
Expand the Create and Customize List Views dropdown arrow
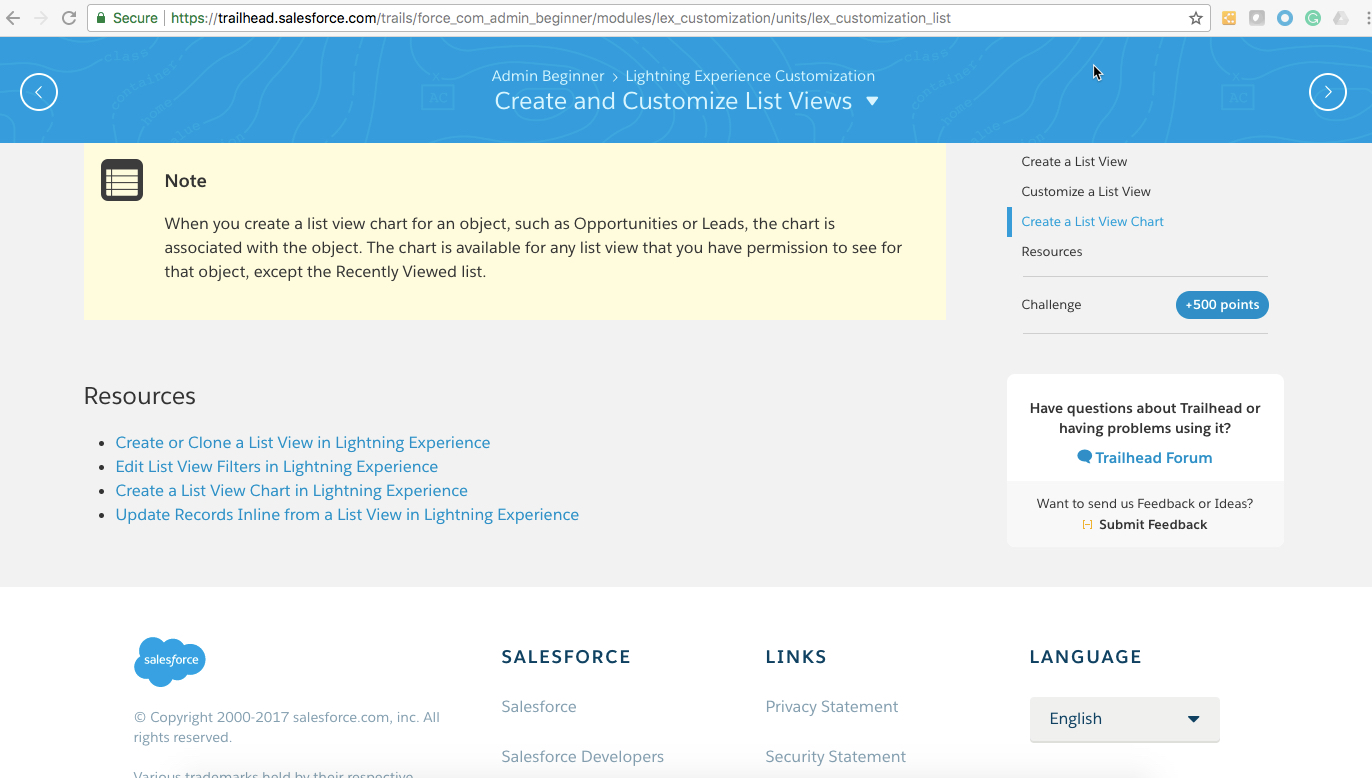pos(872,101)
